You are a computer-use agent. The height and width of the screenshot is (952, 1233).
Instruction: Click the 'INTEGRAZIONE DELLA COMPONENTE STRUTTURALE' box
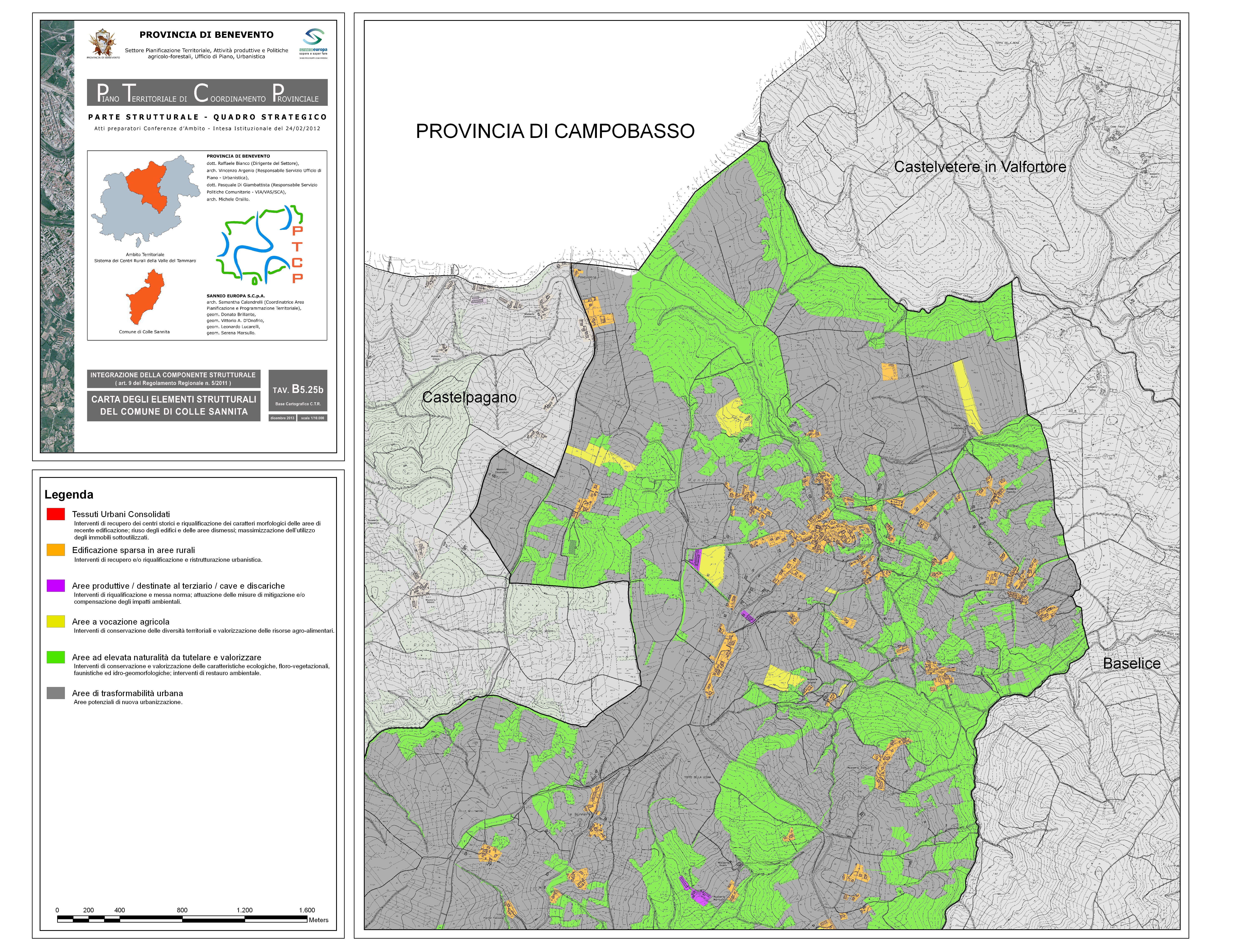pos(173,379)
